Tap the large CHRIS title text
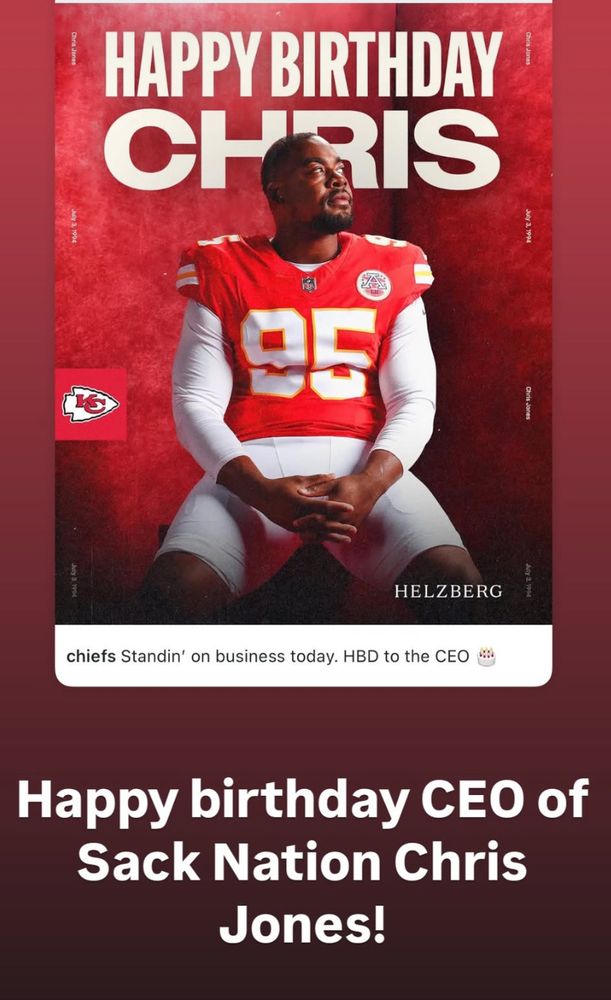This screenshot has width=611, height=1000. point(301,149)
